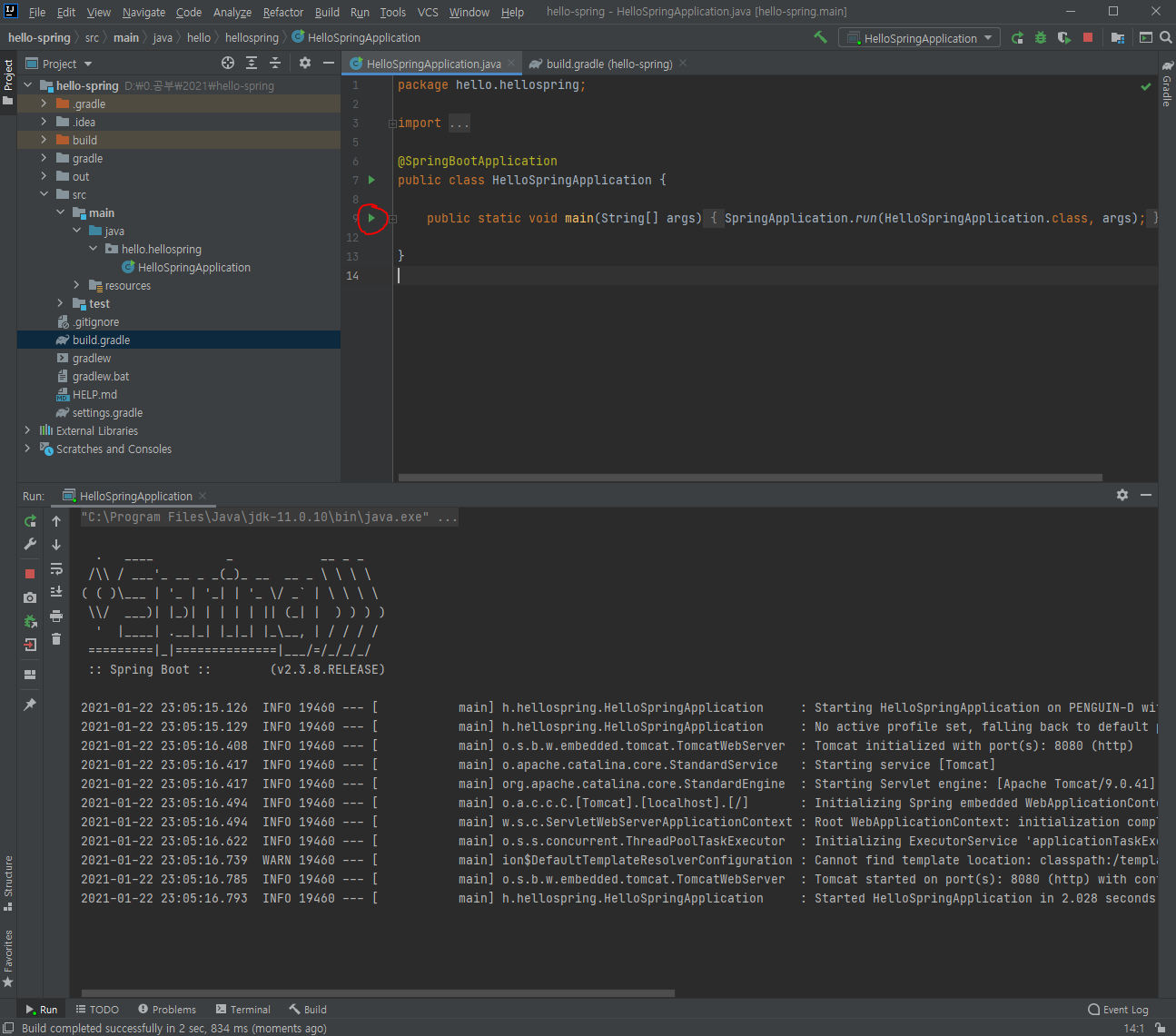Open Project panel settings gear
The image size is (1176, 1036).
click(x=305, y=63)
